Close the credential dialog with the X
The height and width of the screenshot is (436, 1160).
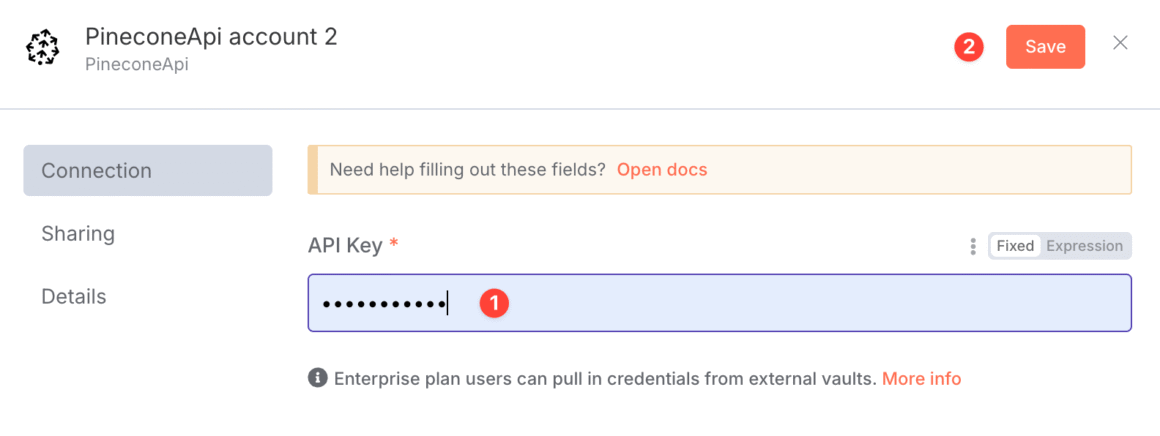(x=1120, y=43)
